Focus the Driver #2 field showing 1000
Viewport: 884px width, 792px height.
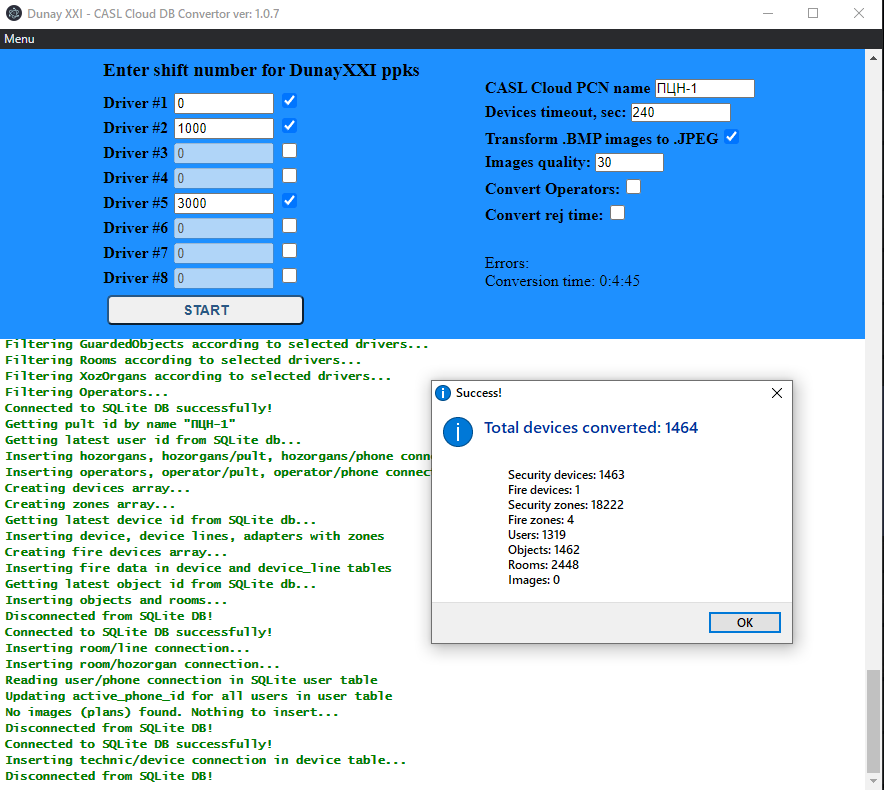224,128
